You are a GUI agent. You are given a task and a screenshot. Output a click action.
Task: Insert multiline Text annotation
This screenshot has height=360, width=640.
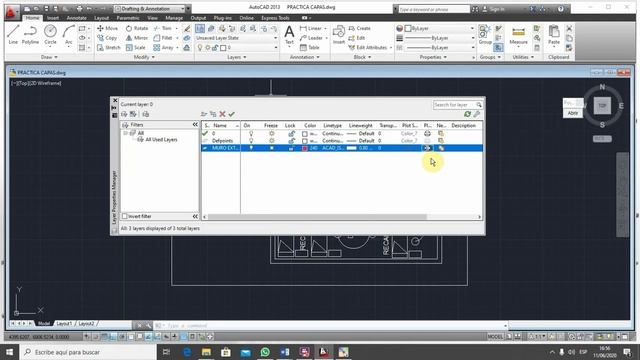coord(289,35)
